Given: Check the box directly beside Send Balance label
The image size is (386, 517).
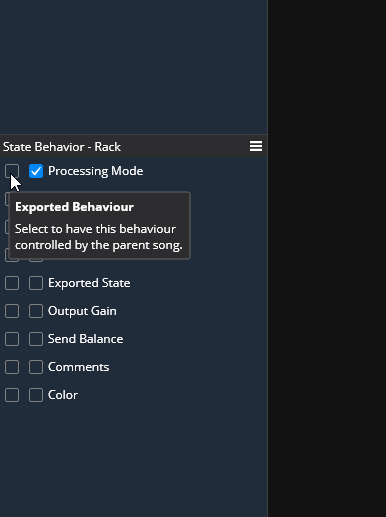Looking at the screenshot, I should tap(36, 339).
